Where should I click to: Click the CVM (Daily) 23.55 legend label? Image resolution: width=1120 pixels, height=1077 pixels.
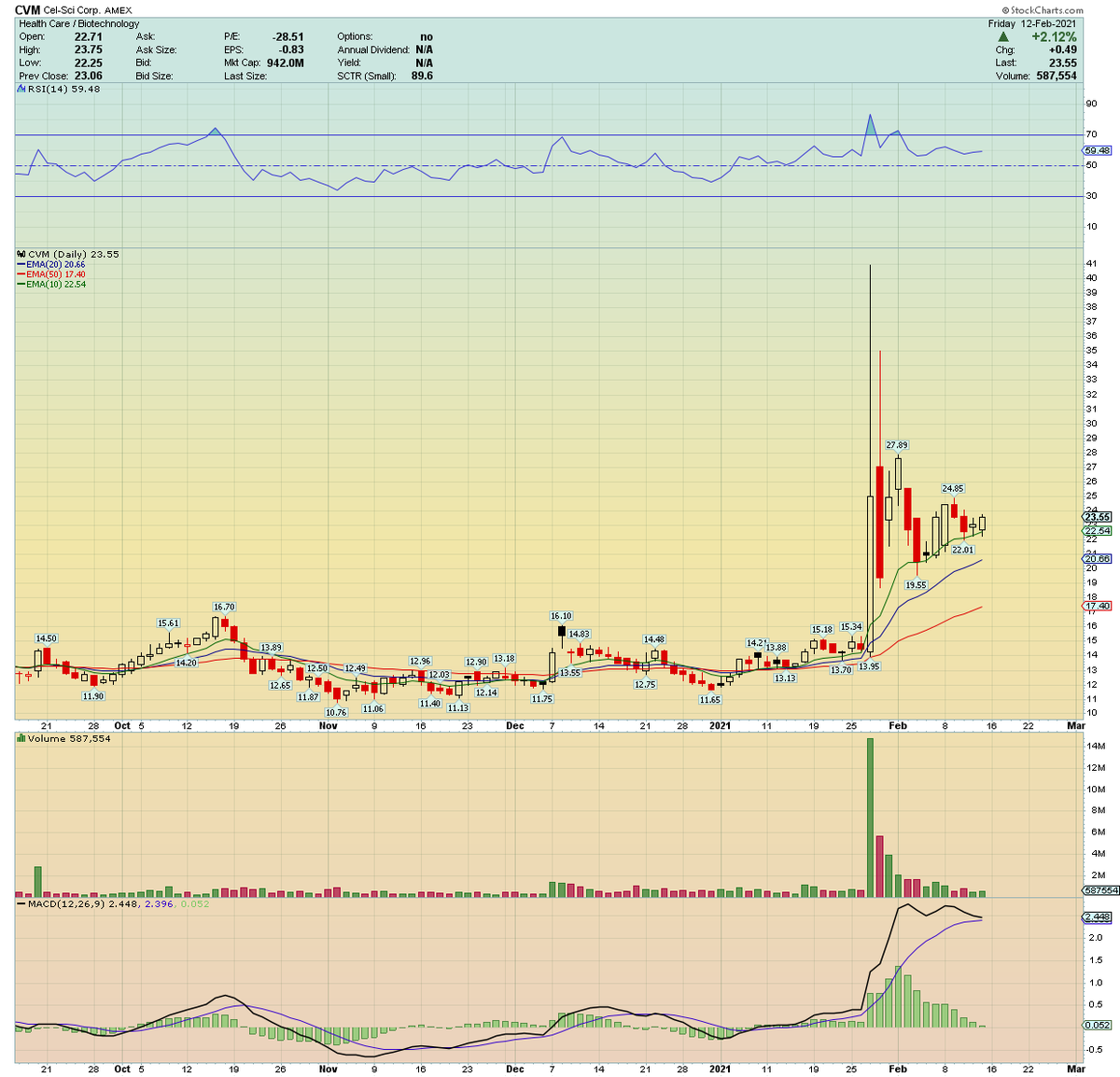74,254
